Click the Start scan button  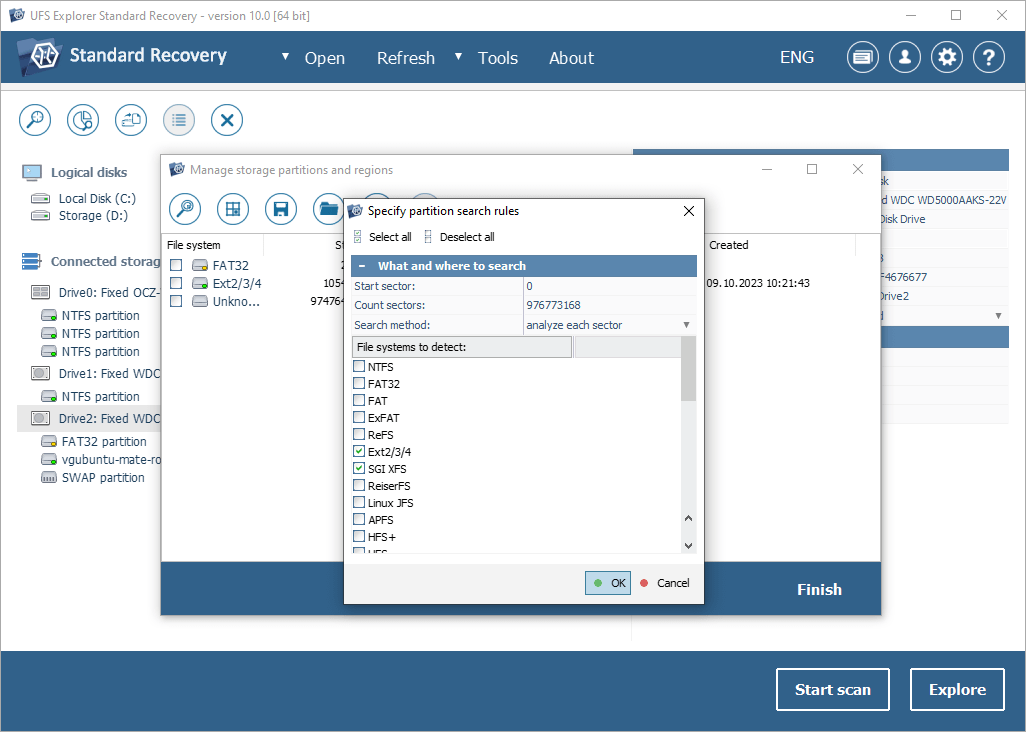pos(832,689)
